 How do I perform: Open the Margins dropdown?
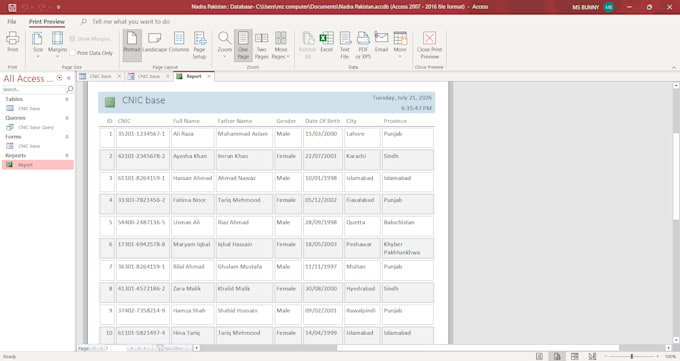[57, 45]
